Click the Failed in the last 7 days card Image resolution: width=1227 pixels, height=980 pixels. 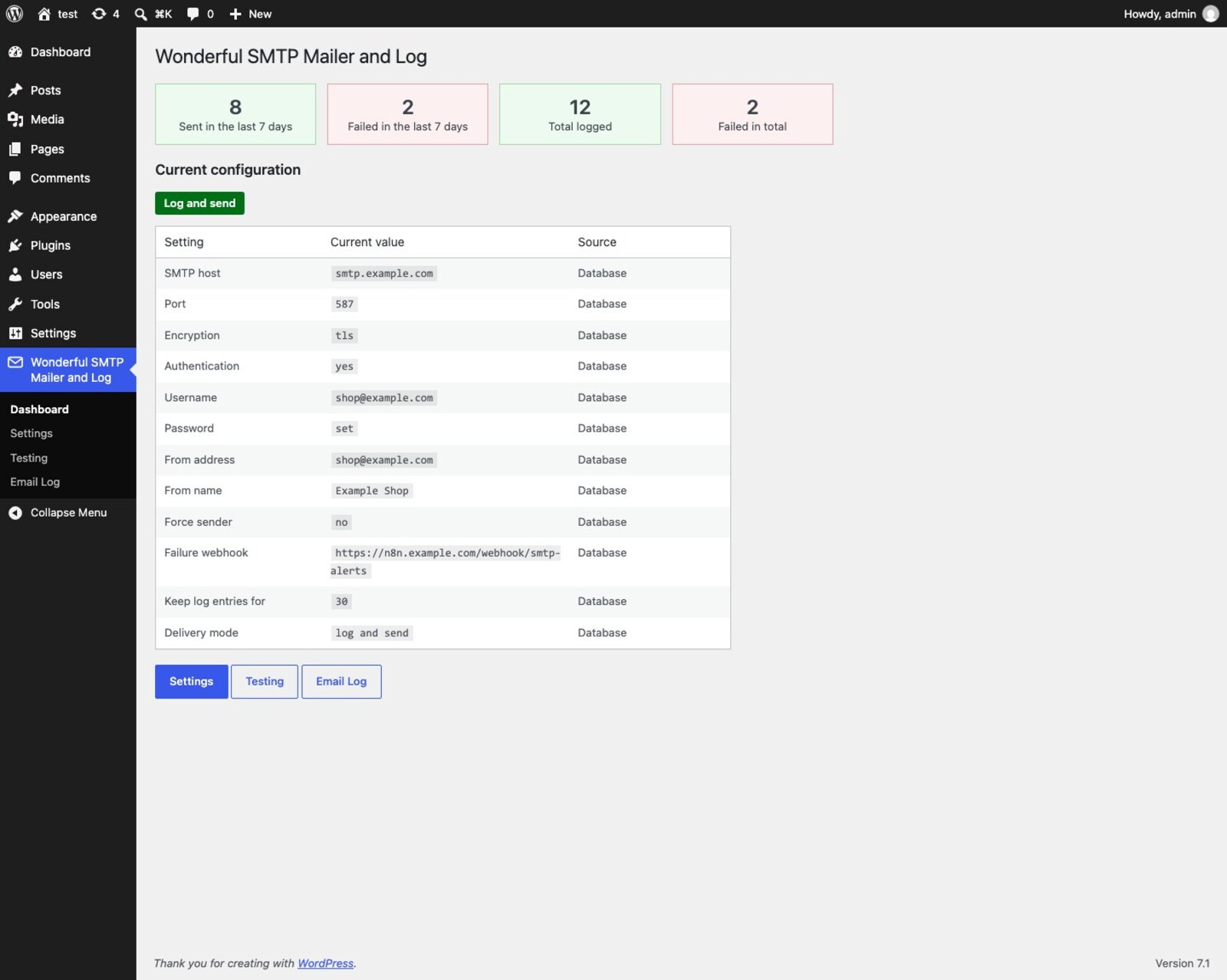(407, 114)
